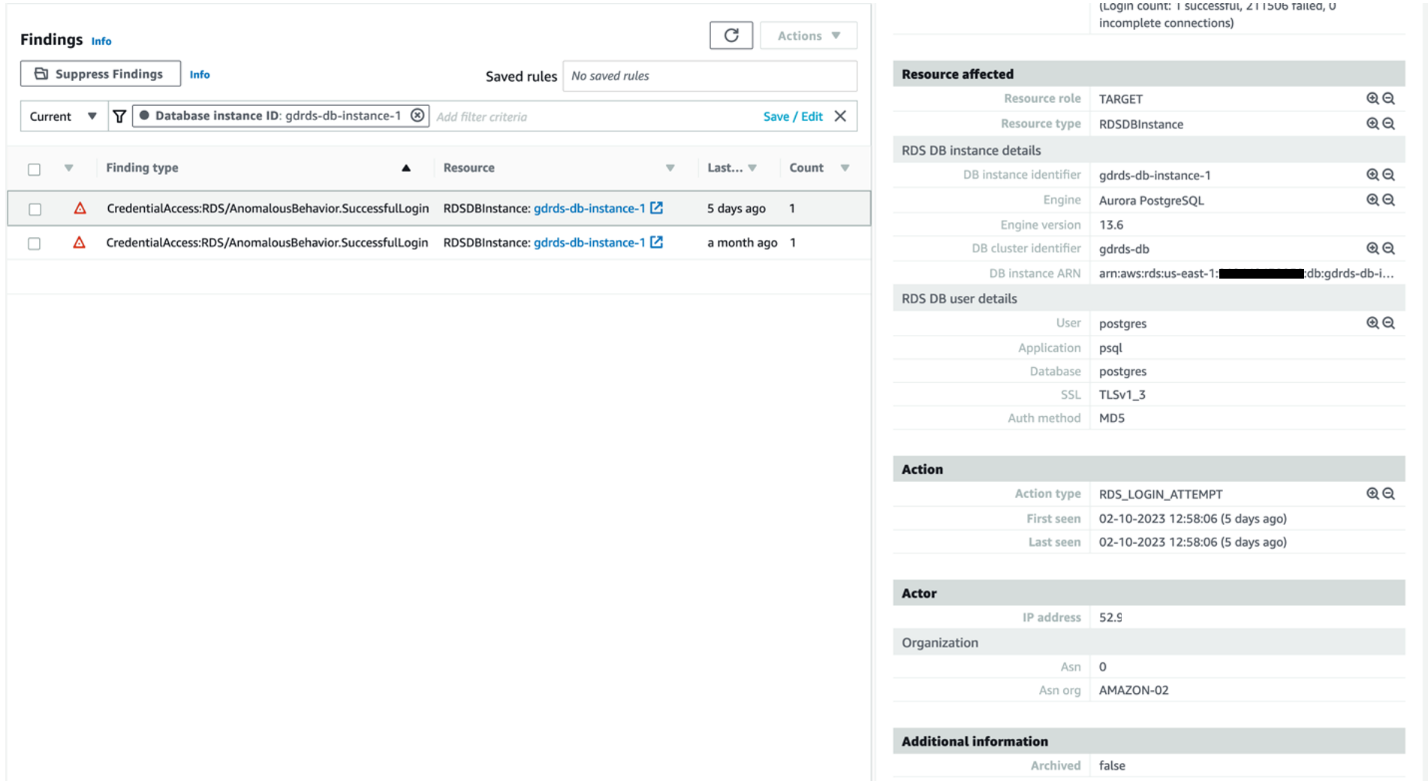
Task: Click the red severity triangle on first finding
Action: (x=80, y=208)
